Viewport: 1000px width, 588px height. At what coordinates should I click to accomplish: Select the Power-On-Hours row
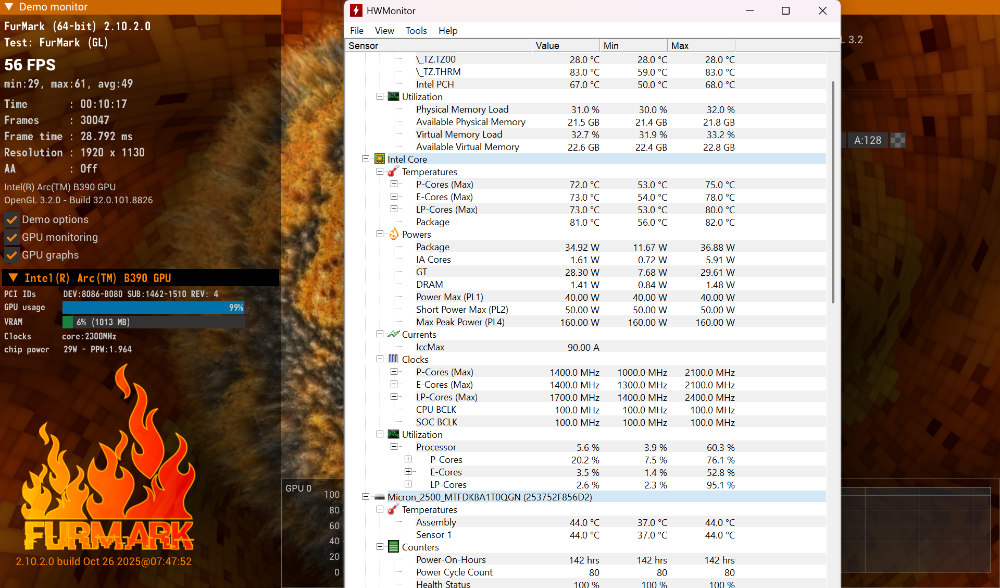click(585, 560)
